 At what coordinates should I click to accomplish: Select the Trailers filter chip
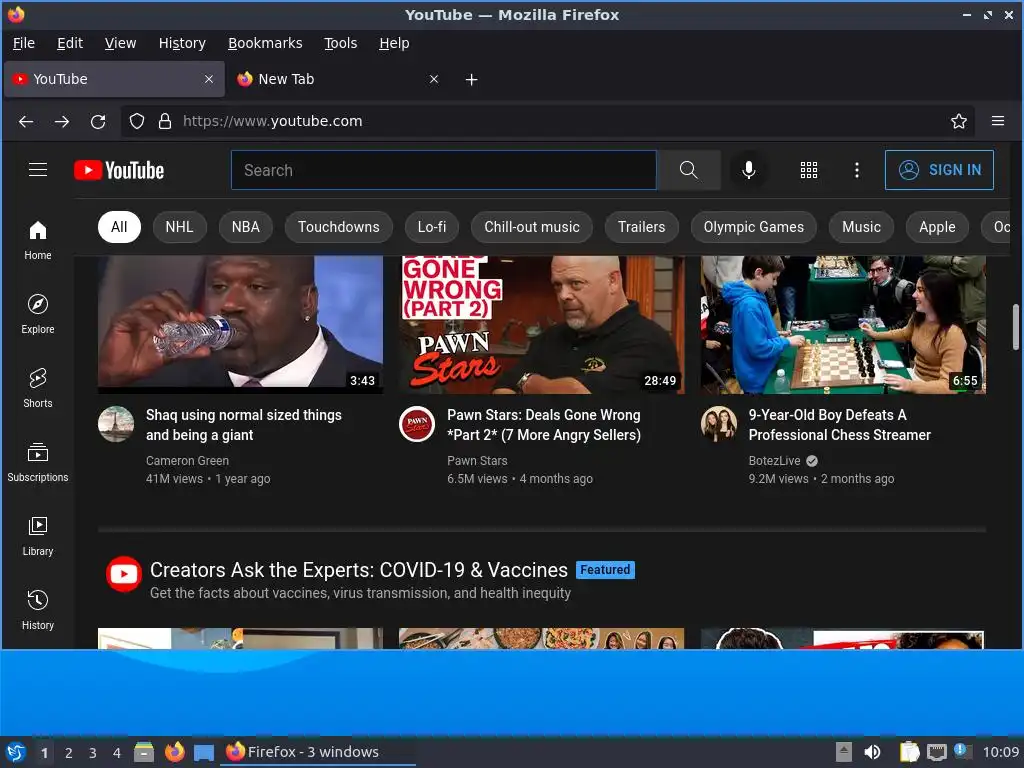(641, 227)
